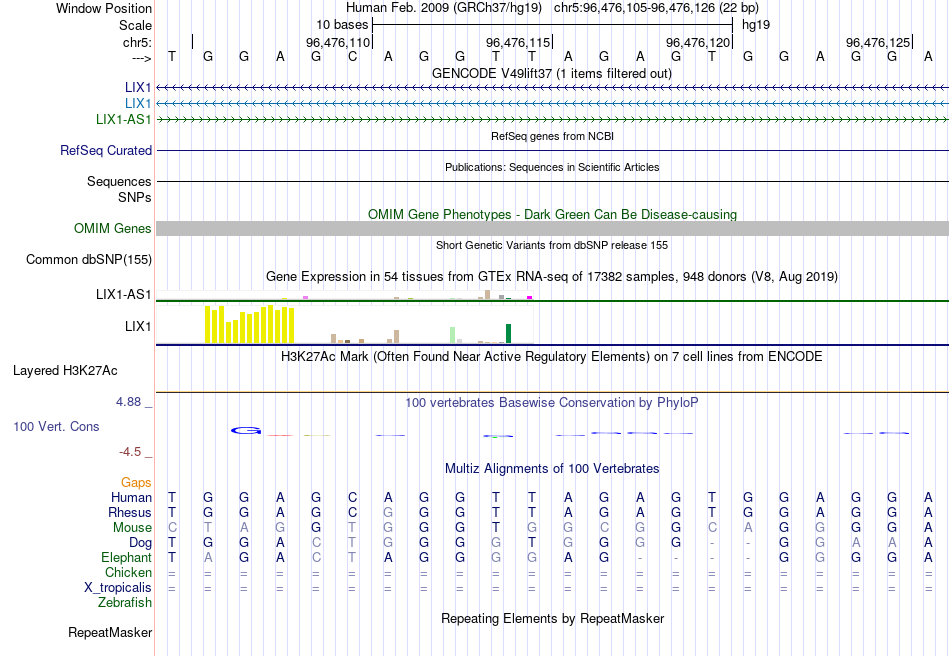Open the RefSeq genes from NCBI title
The width and height of the screenshot is (950, 656).
552,136
